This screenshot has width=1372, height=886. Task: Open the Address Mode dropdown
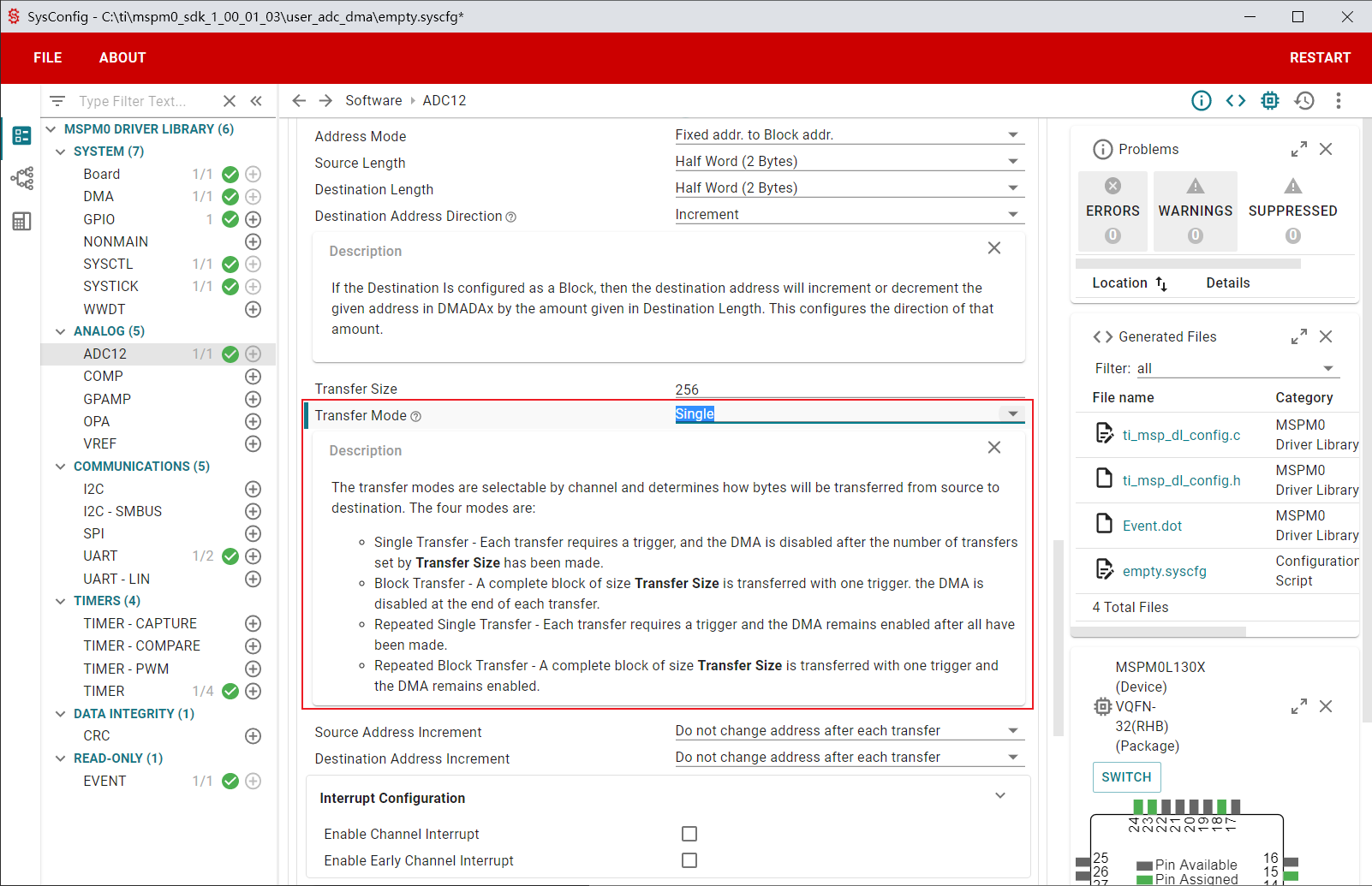click(1012, 135)
